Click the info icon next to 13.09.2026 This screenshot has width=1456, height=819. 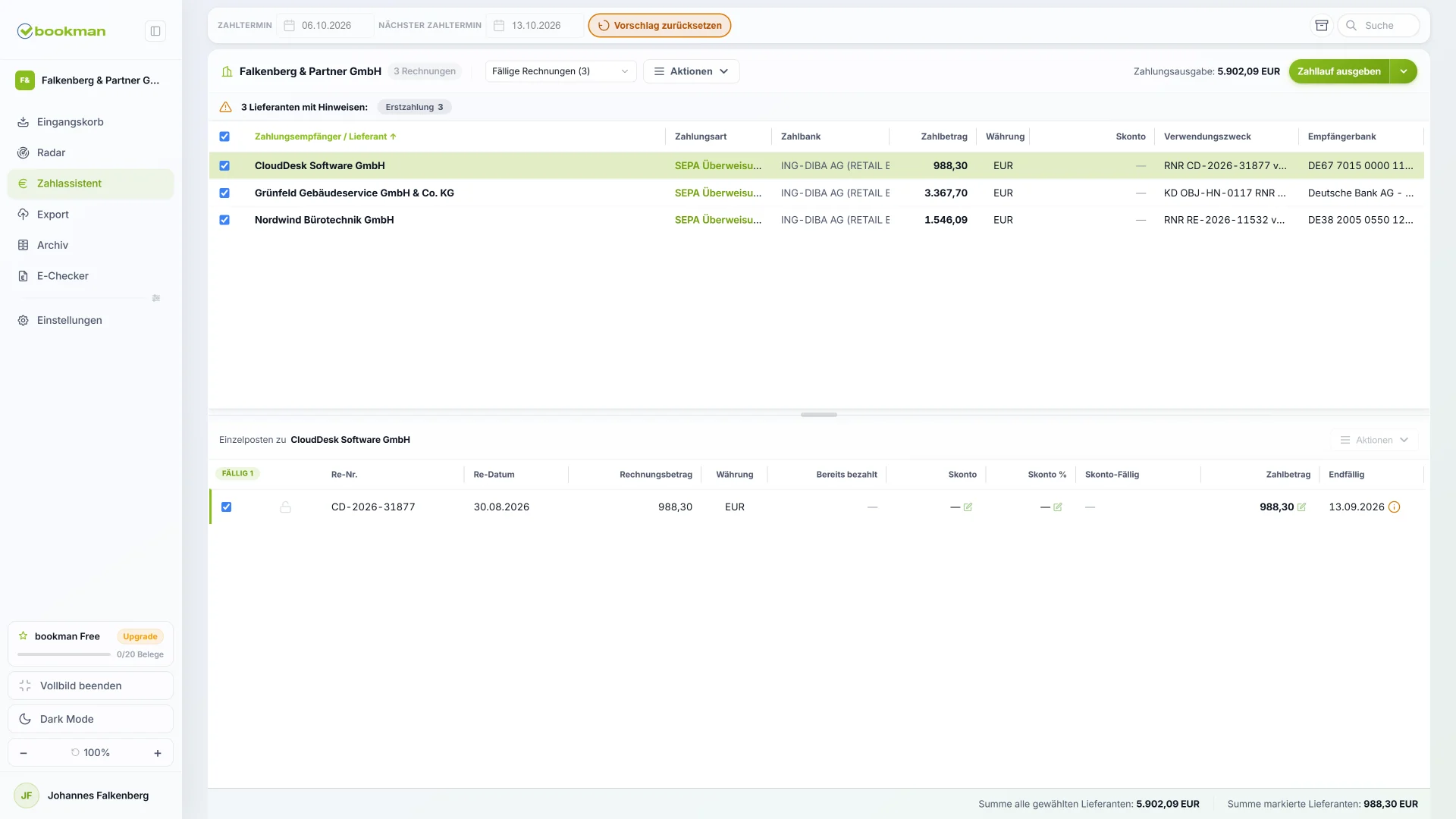pyautogui.click(x=1395, y=507)
